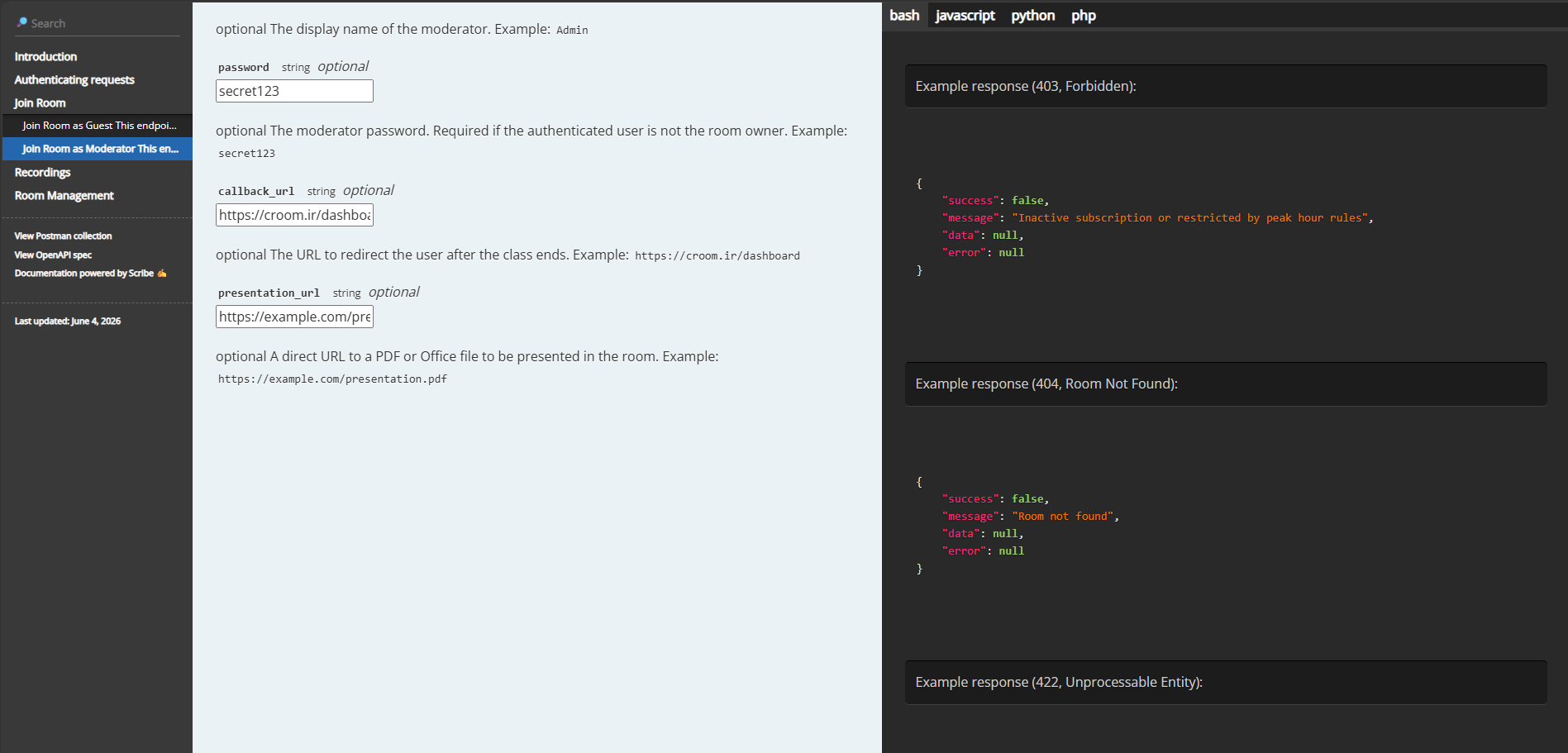
Task: Click the search magnifier icon in sidebar
Action: tap(21, 22)
